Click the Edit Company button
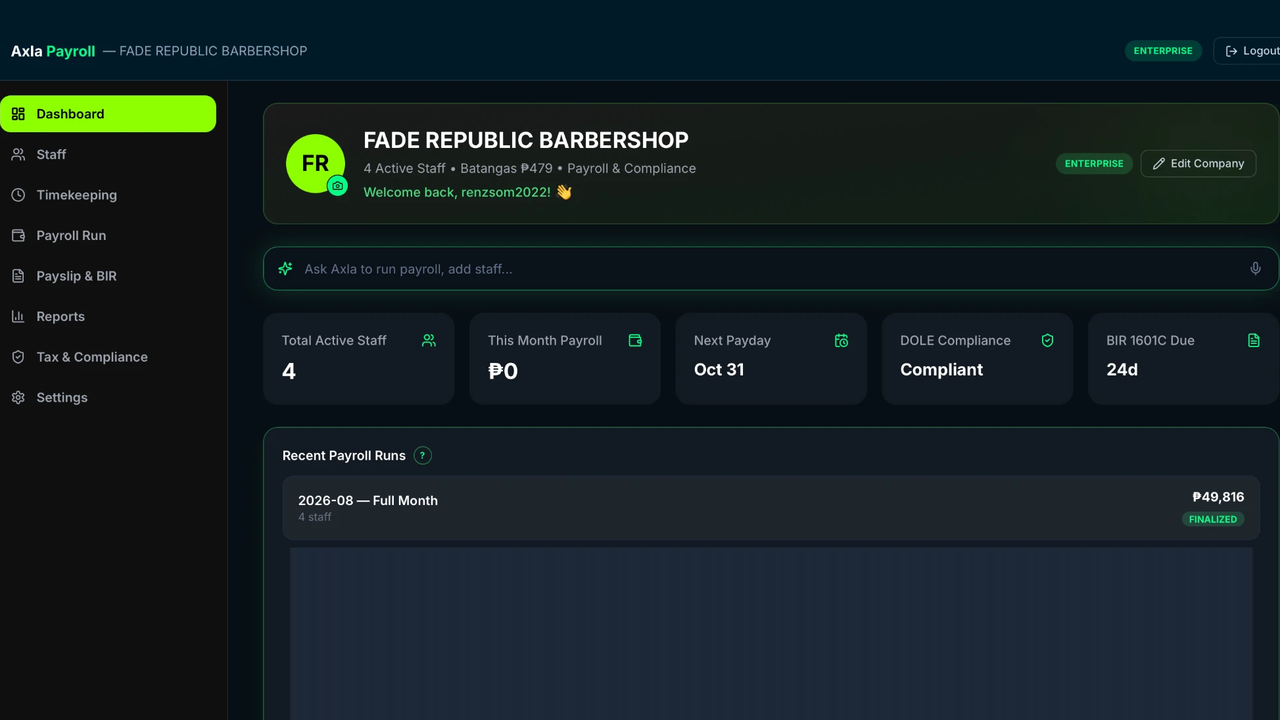 point(1198,163)
